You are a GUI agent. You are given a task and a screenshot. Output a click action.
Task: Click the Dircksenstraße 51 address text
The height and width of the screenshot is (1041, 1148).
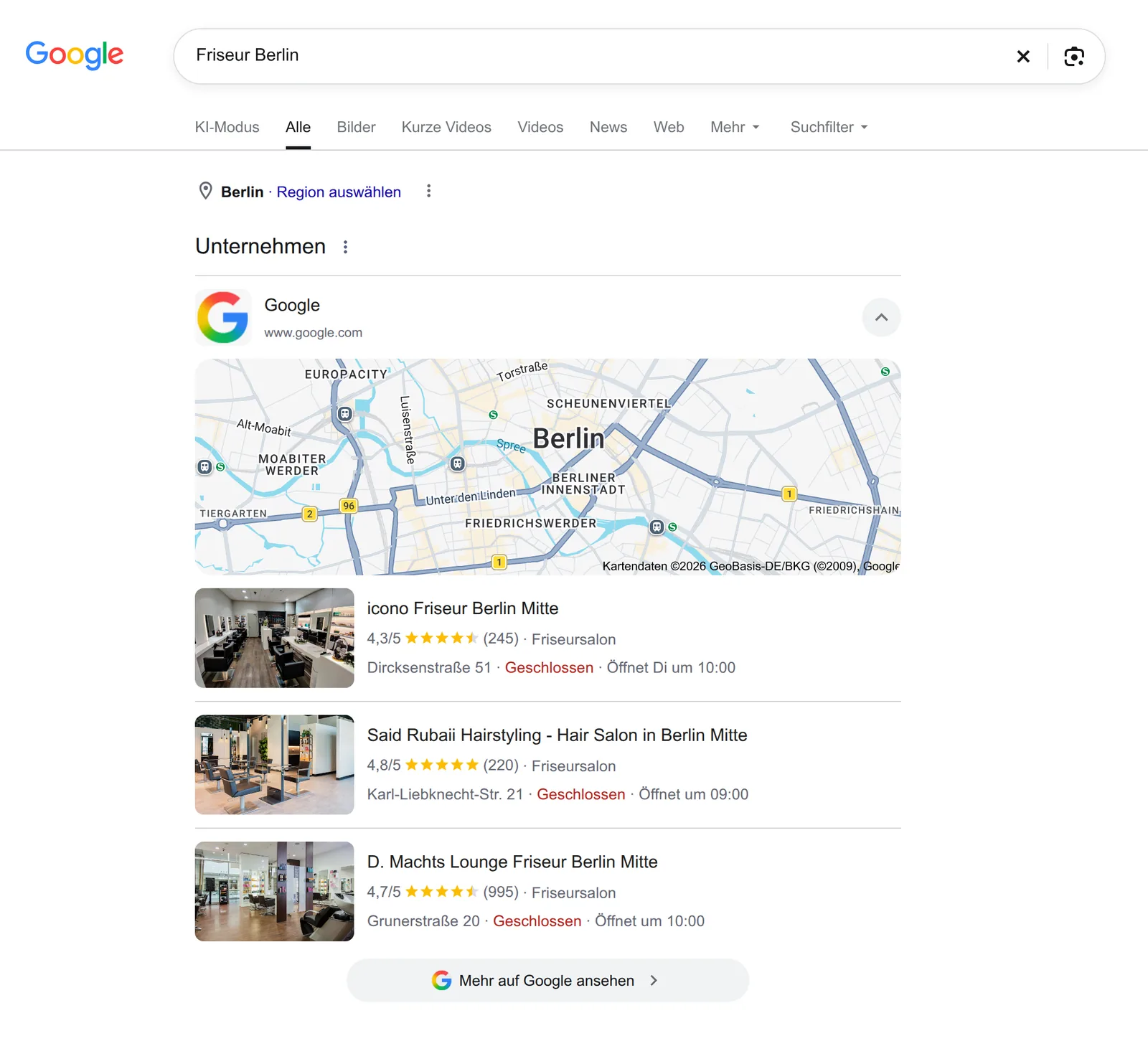pyautogui.click(x=429, y=667)
